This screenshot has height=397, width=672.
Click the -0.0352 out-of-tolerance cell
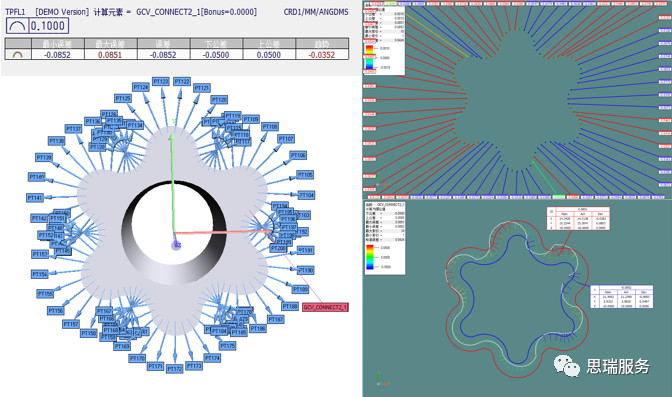tap(322, 55)
